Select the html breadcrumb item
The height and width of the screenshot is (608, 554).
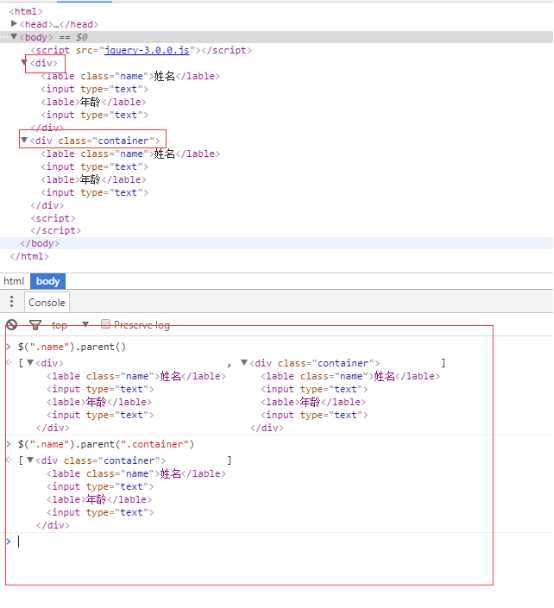pos(14,281)
